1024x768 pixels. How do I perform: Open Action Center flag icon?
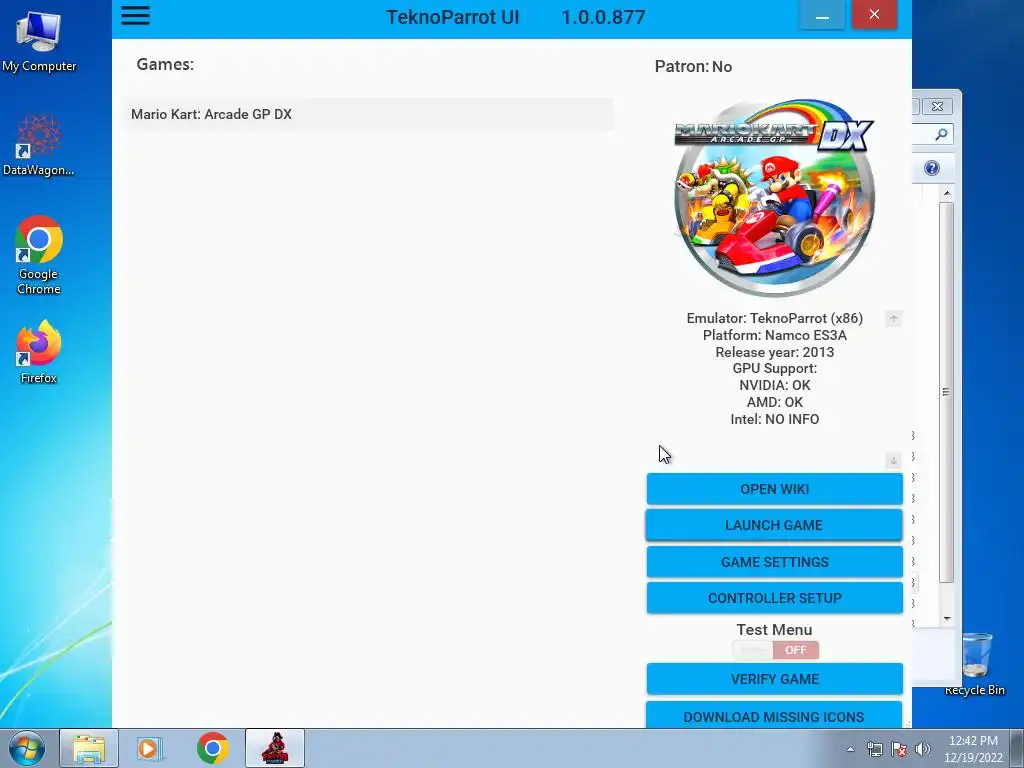pyautogui.click(x=899, y=749)
